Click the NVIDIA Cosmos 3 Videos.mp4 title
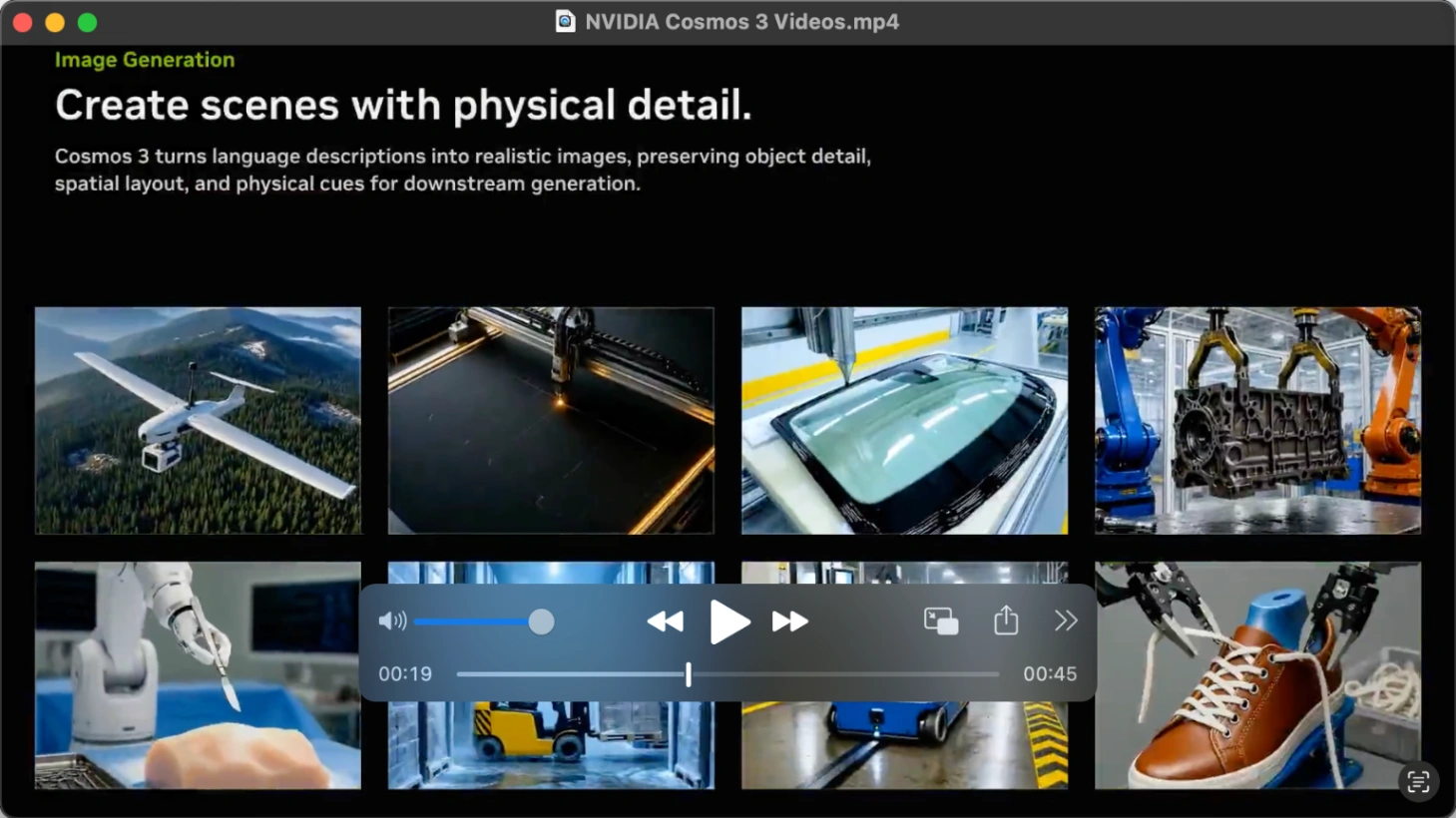Image resolution: width=1456 pixels, height=818 pixels. point(741,22)
